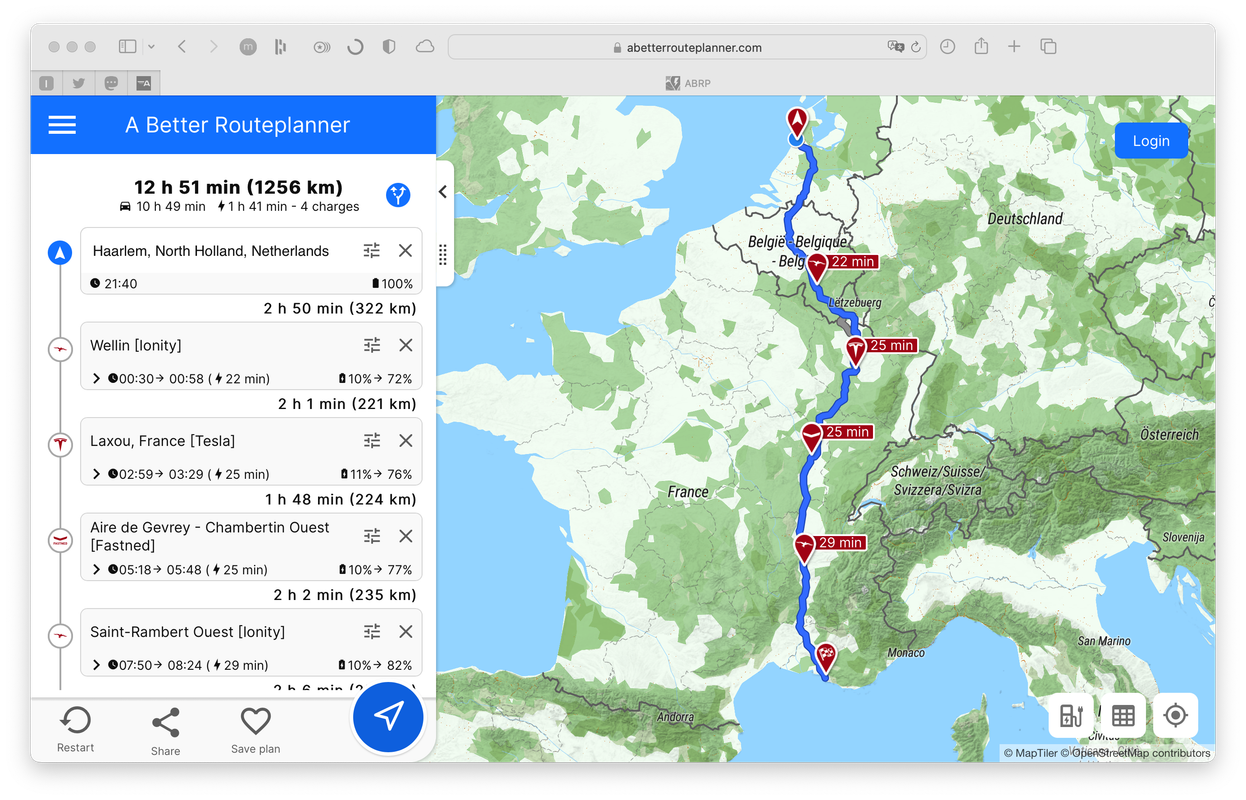Expand details of Saint-Rambert Ouest charging stop
This screenshot has height=800, width=1246.
[96, 665]
